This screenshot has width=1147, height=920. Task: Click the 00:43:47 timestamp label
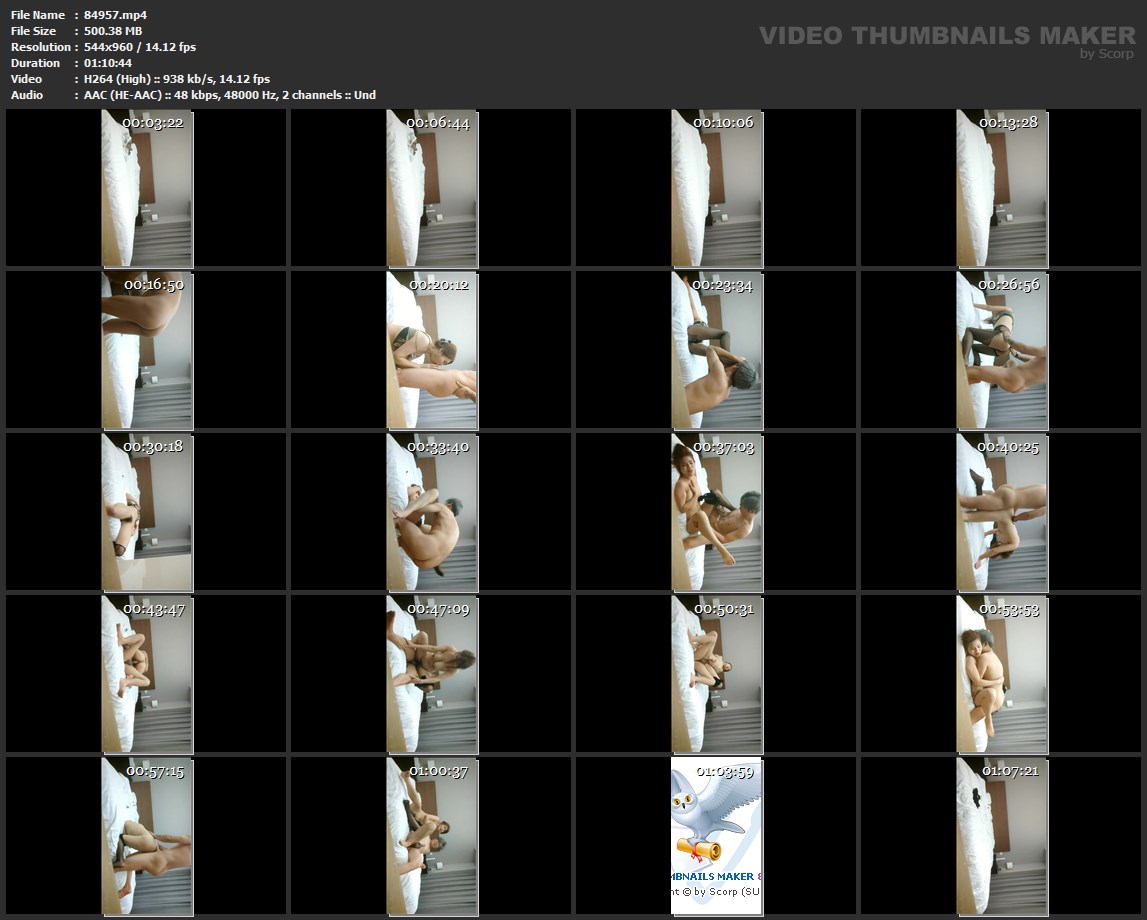[x=153, y=609]
